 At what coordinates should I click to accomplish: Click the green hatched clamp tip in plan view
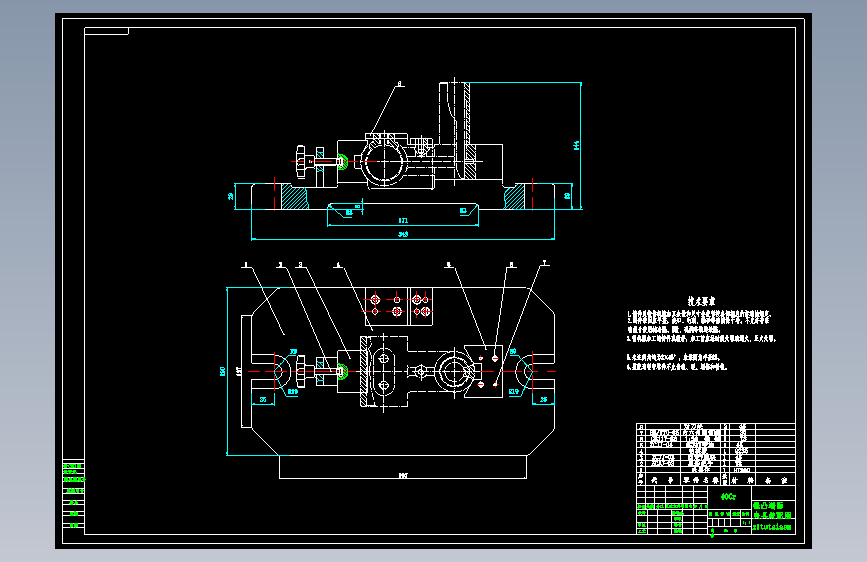[x=343, y=371]
